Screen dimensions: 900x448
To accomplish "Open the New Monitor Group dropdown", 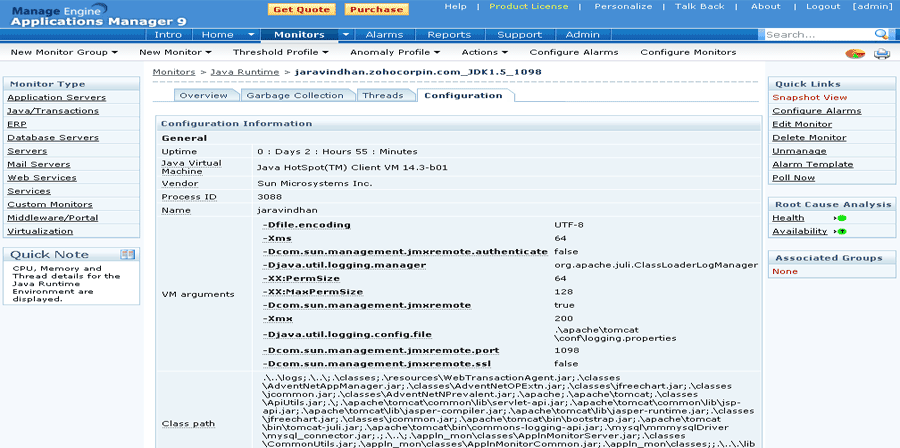I will pos(64,52).
